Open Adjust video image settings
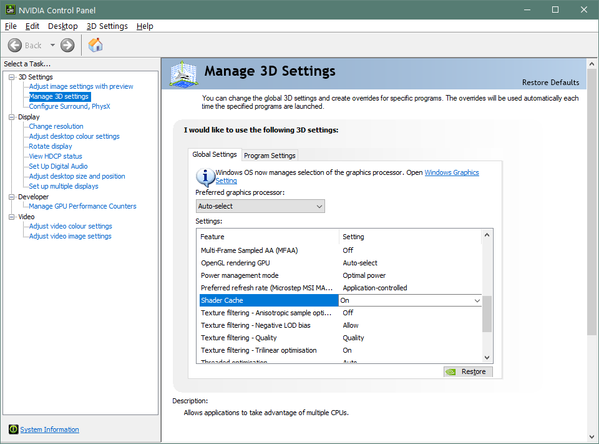 pyautogui.click(x=70, y=236)
